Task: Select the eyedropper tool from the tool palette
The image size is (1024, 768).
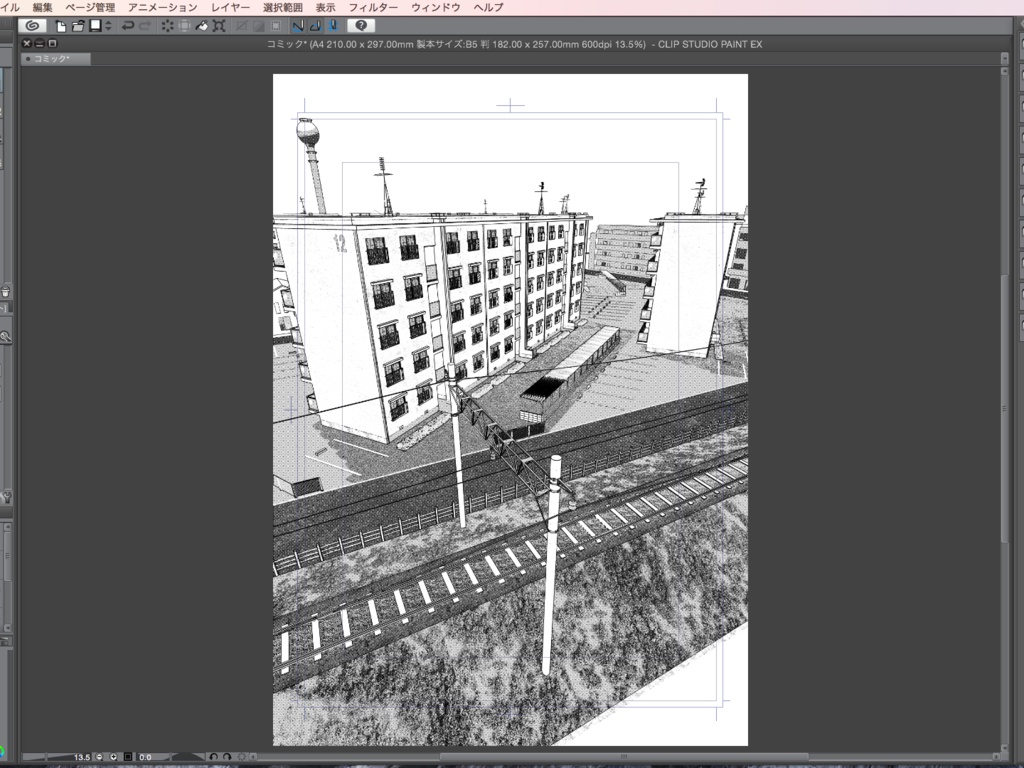Action: point(7,309)
